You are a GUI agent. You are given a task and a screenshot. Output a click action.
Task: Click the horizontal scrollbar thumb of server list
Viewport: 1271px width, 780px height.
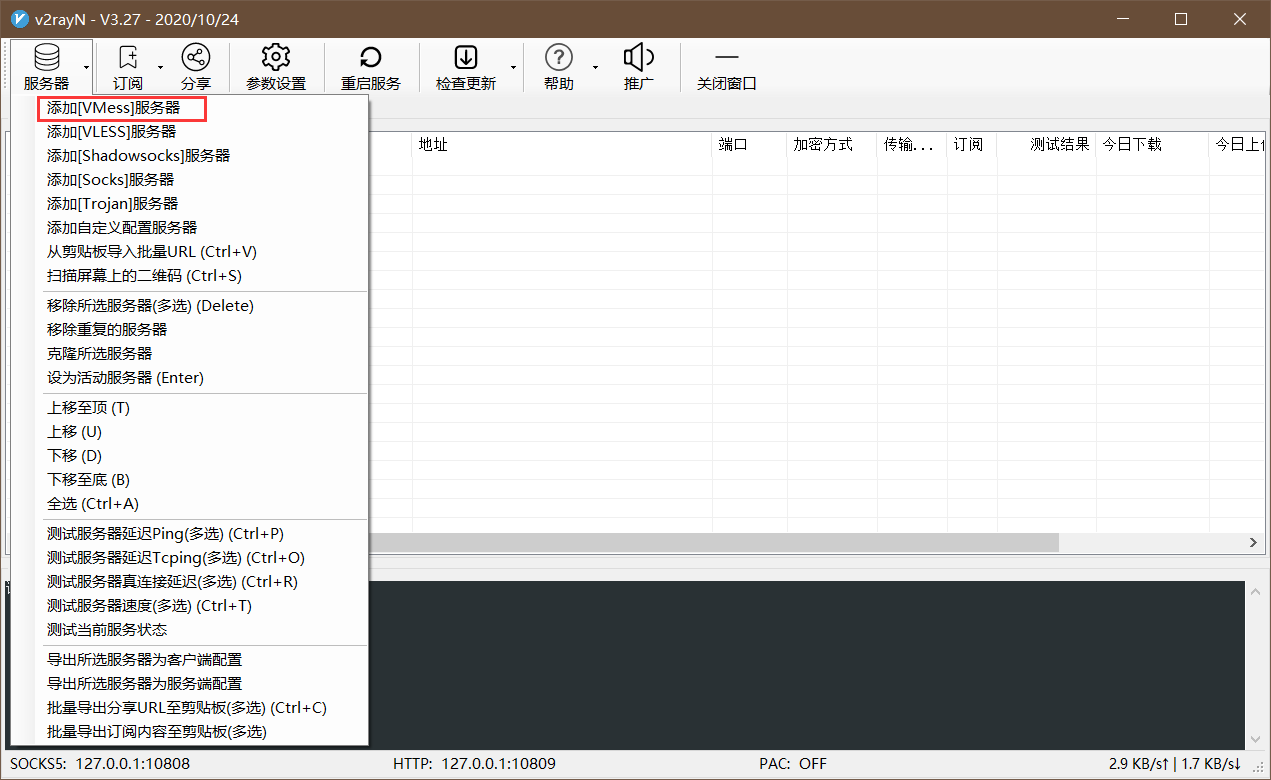click(x=713, y=542)
